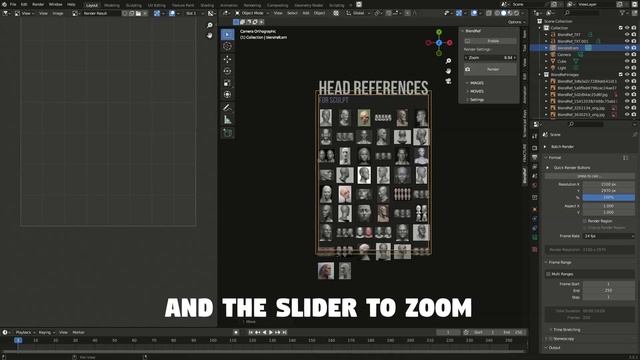Open the viewport Add menu

pyautogui.click(x=306, y=13)
